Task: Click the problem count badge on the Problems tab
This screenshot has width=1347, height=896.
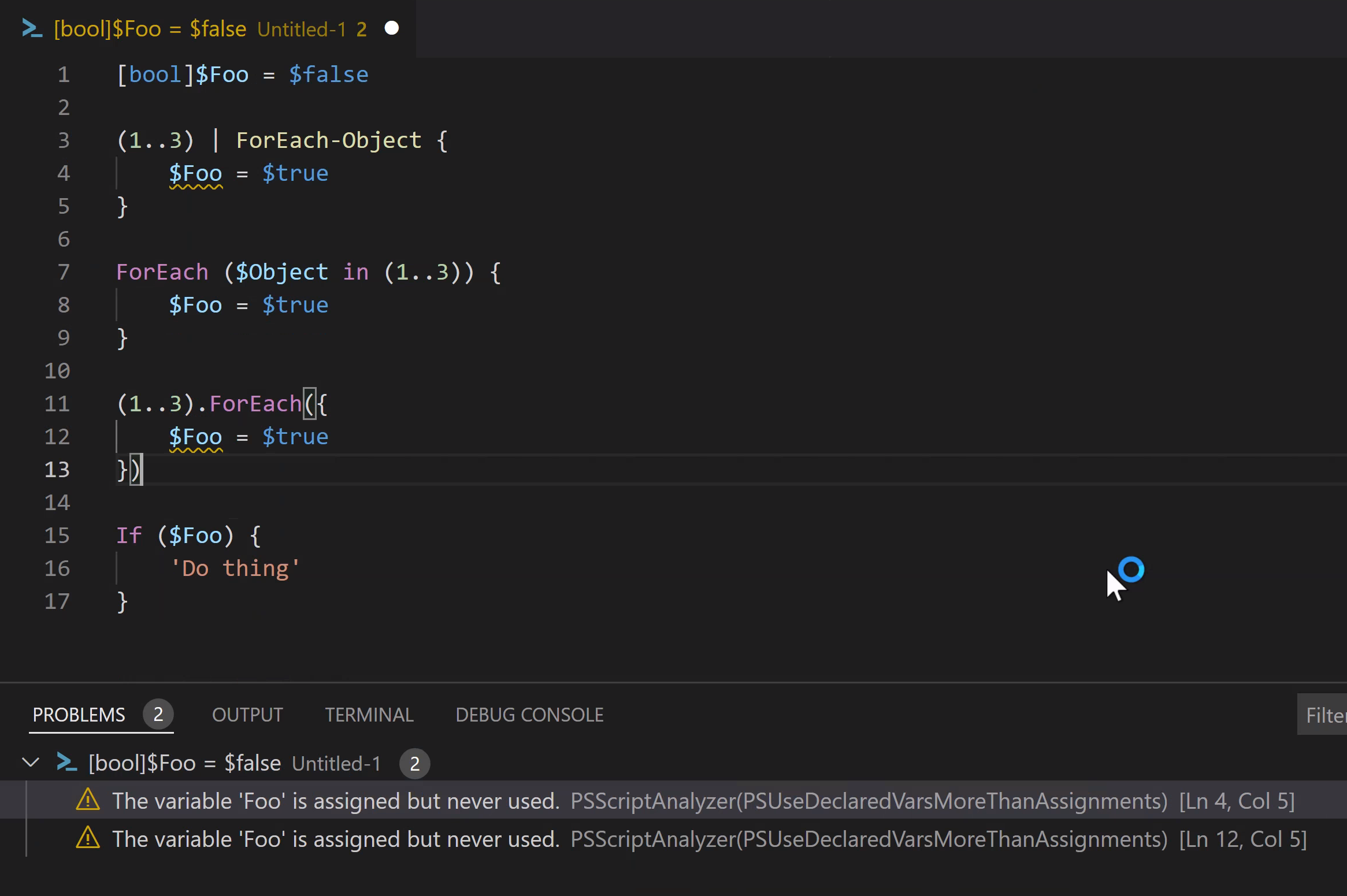Action: point(158,714)
